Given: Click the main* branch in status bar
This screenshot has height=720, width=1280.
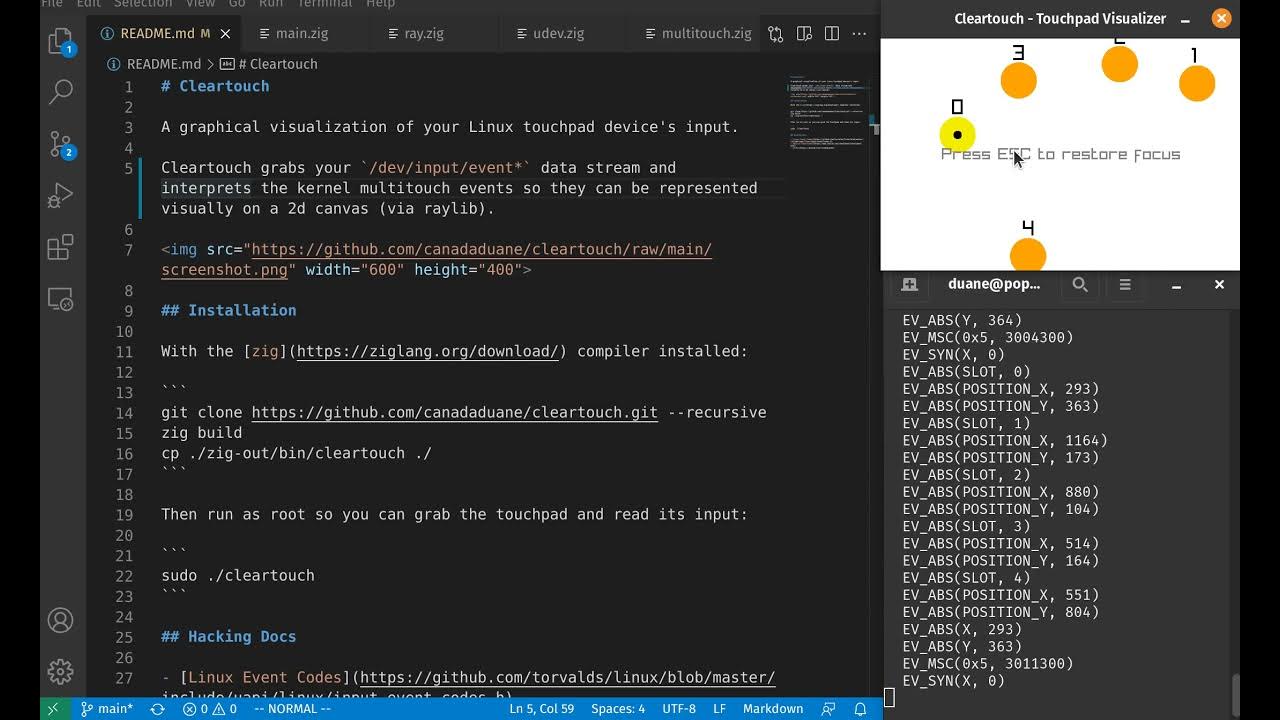Looking at the screenshot, I should click(x=107, y=709).
